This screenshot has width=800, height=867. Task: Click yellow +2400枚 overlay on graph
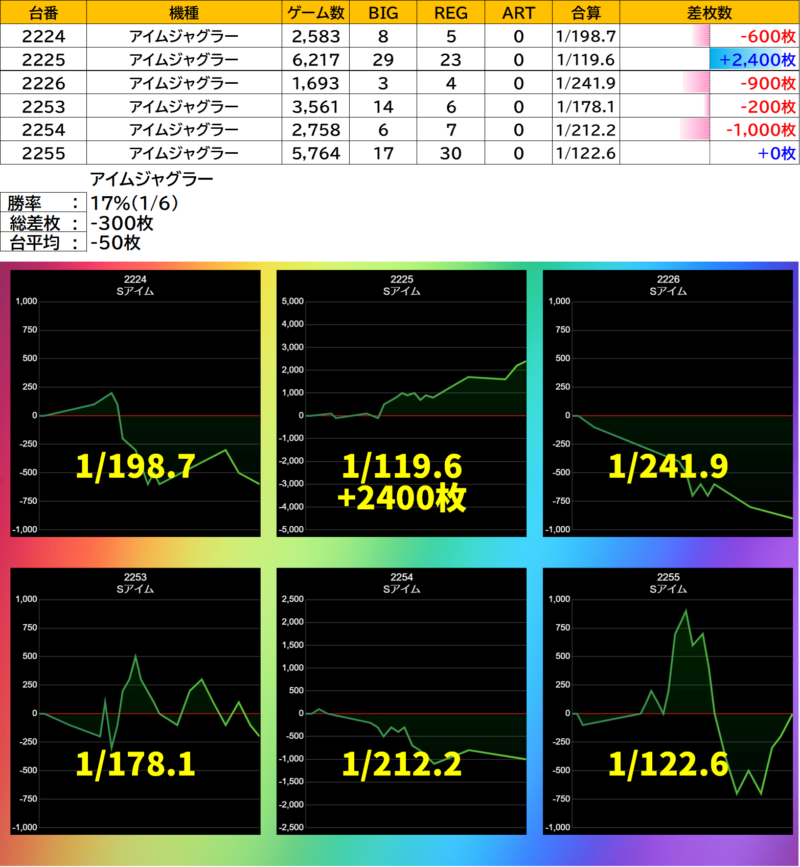(401, 498)
